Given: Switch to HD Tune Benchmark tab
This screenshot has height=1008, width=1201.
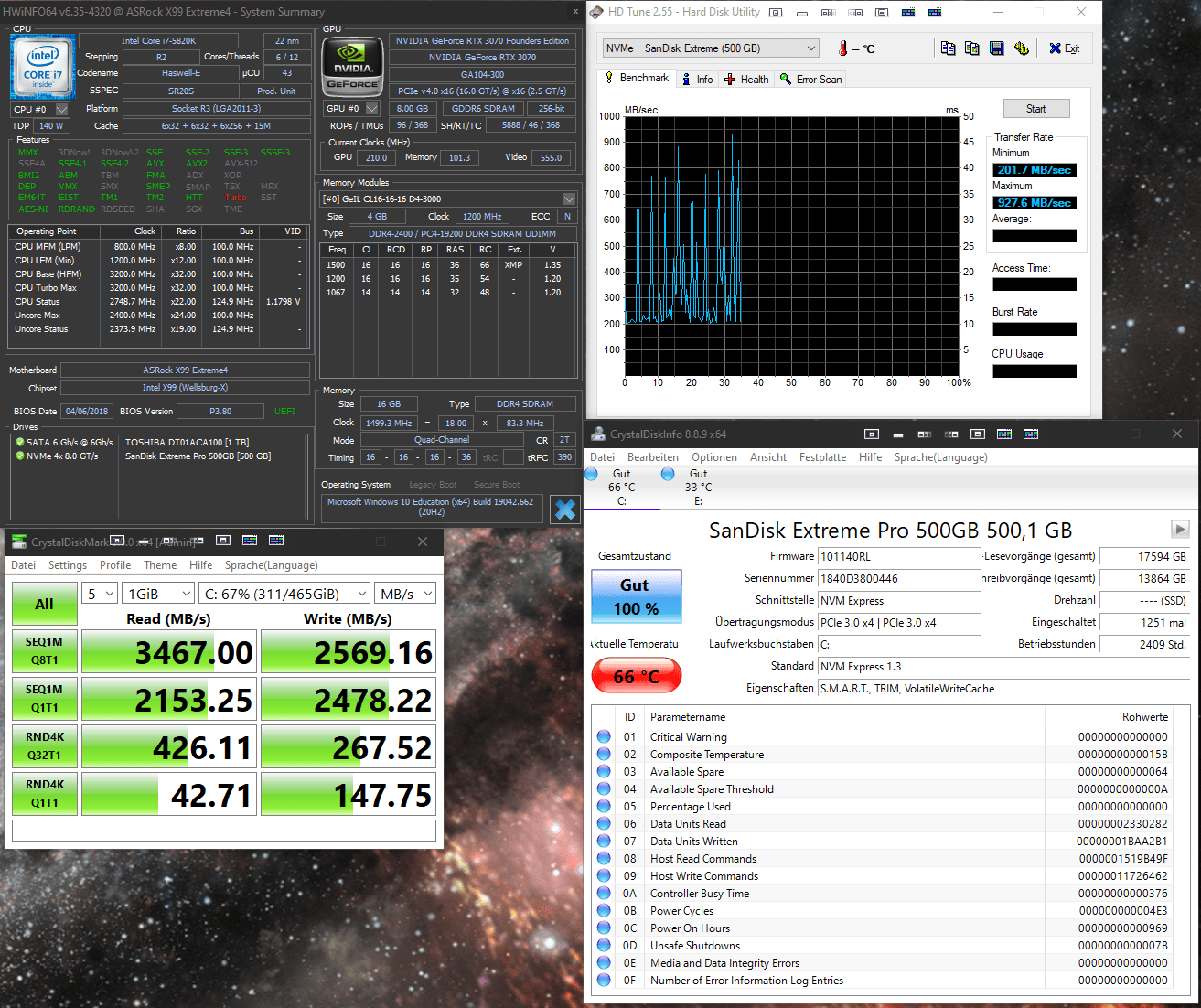Looking at the screenshot, I should (x=637, y=79).
